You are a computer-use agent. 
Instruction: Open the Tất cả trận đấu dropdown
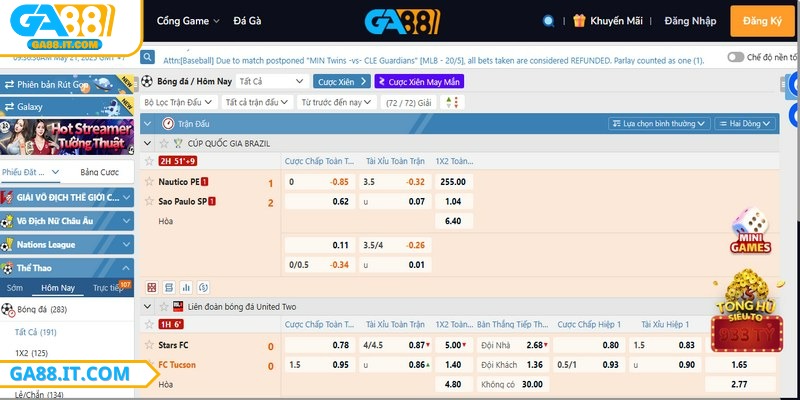tap(258, 103)
